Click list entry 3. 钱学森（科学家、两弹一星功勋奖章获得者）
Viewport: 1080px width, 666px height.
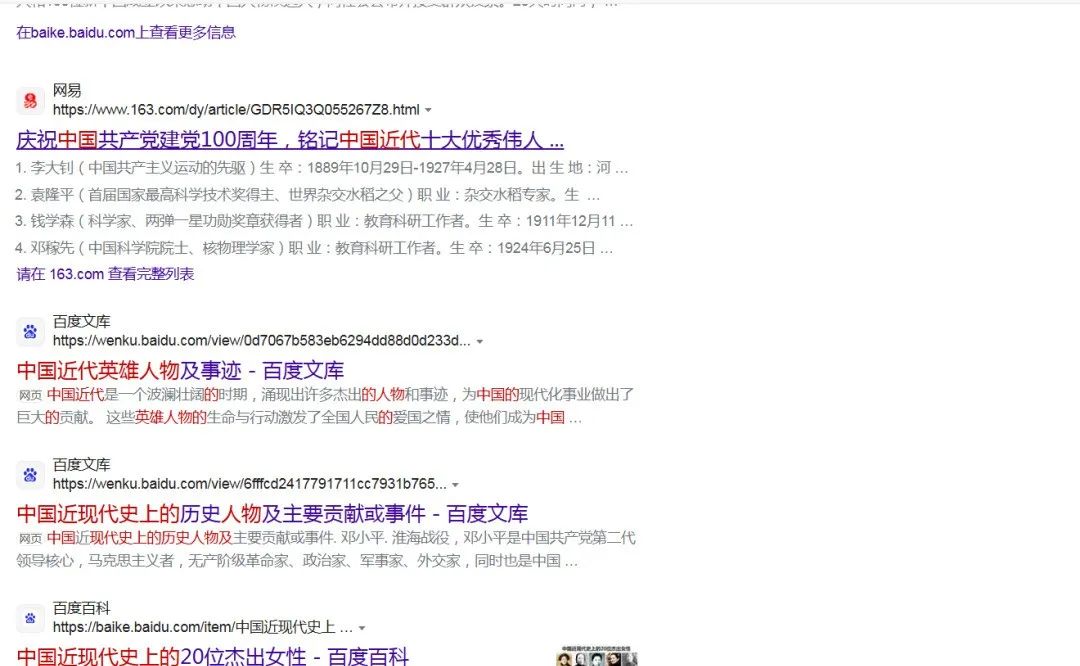[324, 221]
